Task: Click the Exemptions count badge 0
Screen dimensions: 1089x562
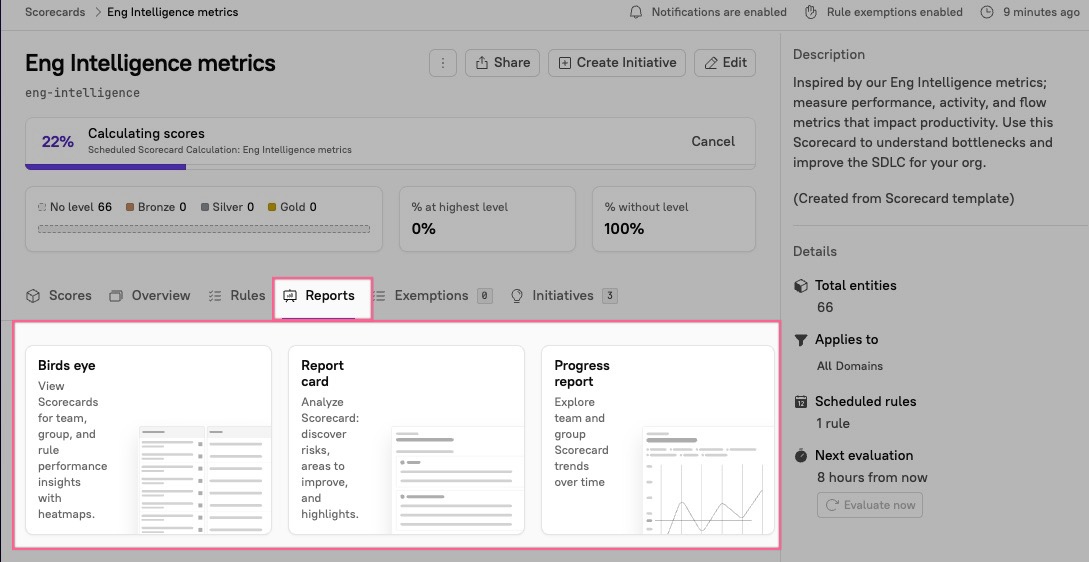Action: (x=485, y=296)
